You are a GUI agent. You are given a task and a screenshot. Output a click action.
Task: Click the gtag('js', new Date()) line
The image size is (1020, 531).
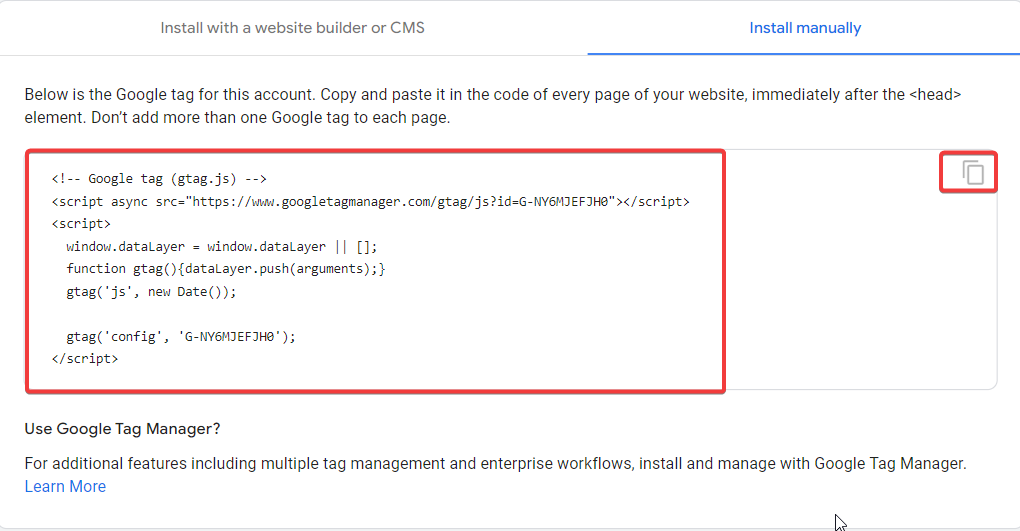click(150, 292)
